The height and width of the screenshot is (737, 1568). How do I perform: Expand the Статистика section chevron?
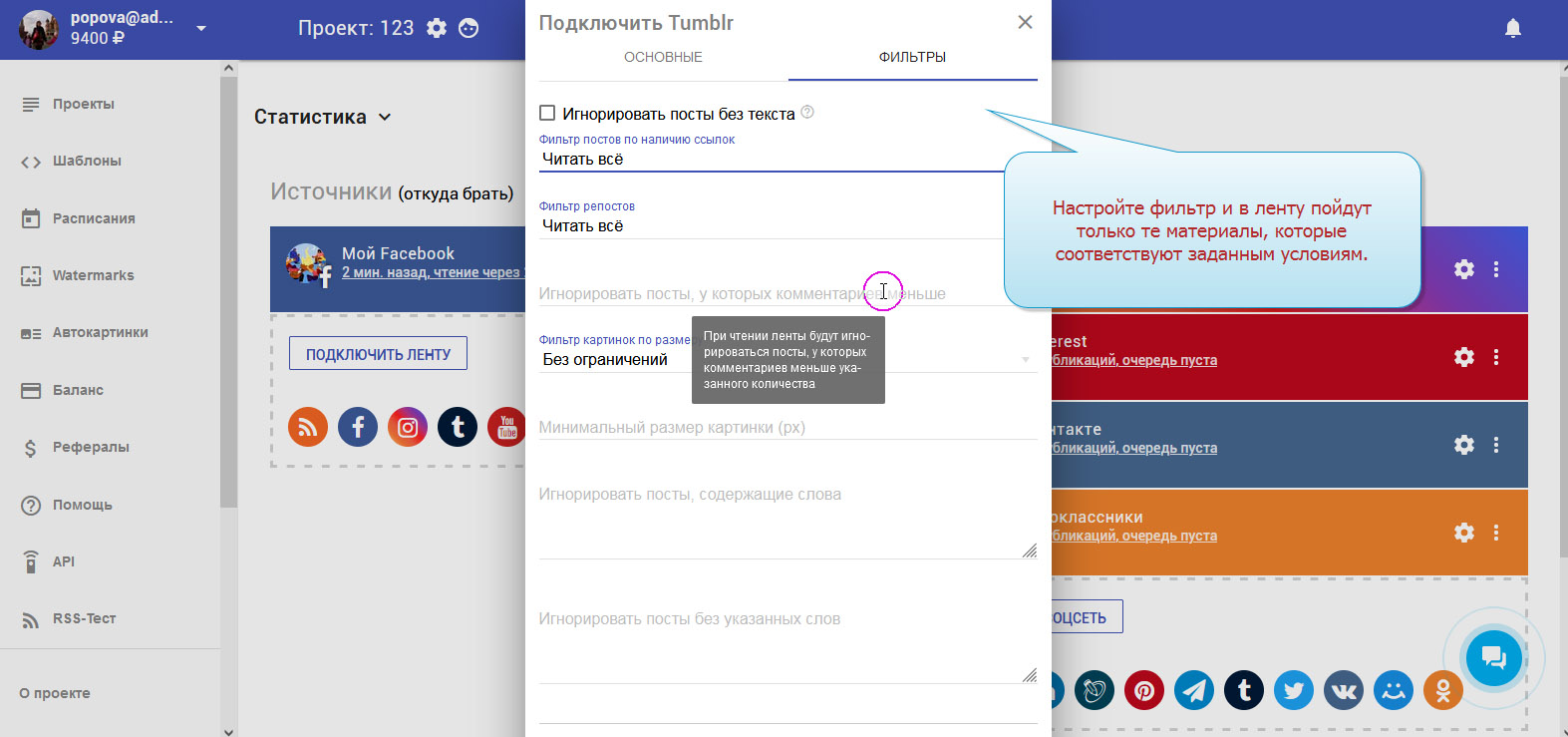(x=385, y=118)
